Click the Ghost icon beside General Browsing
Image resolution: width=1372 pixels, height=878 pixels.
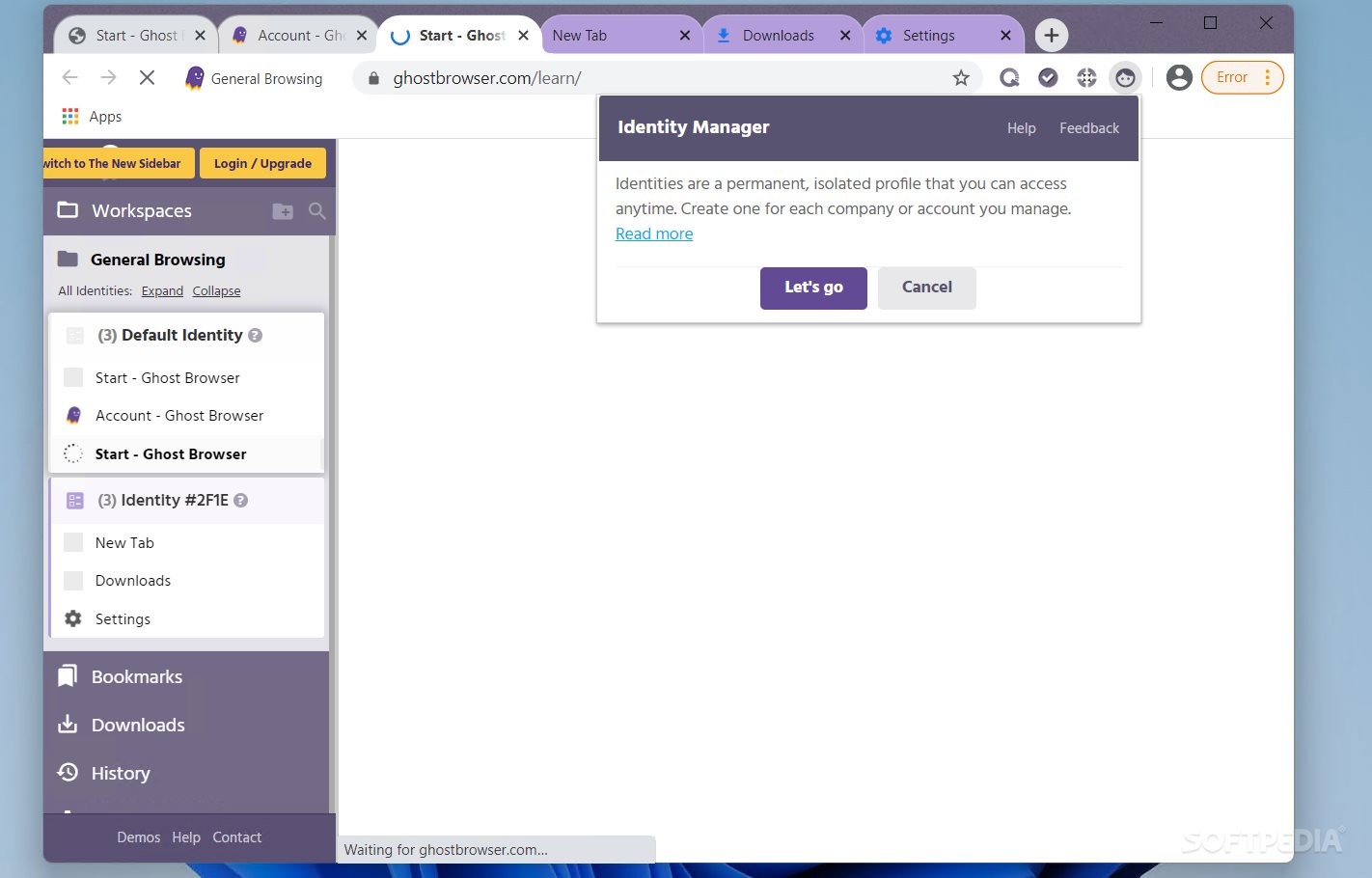[195, 78]
